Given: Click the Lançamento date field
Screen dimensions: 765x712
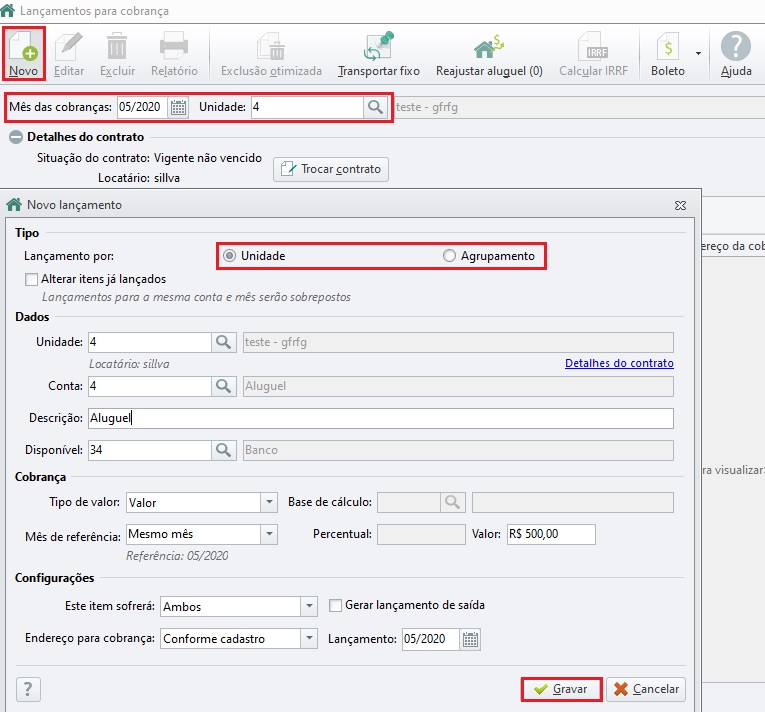Looking at the screenshot, I should click(431, 639).
